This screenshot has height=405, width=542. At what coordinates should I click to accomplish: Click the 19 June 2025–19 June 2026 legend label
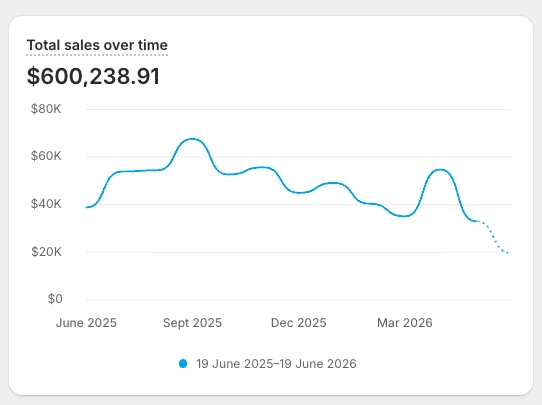276,364
